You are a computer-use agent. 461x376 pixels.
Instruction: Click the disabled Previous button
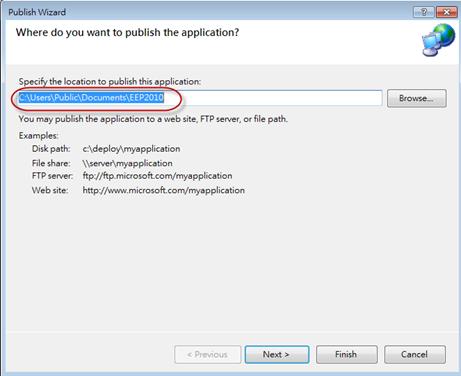pos(207,354)
